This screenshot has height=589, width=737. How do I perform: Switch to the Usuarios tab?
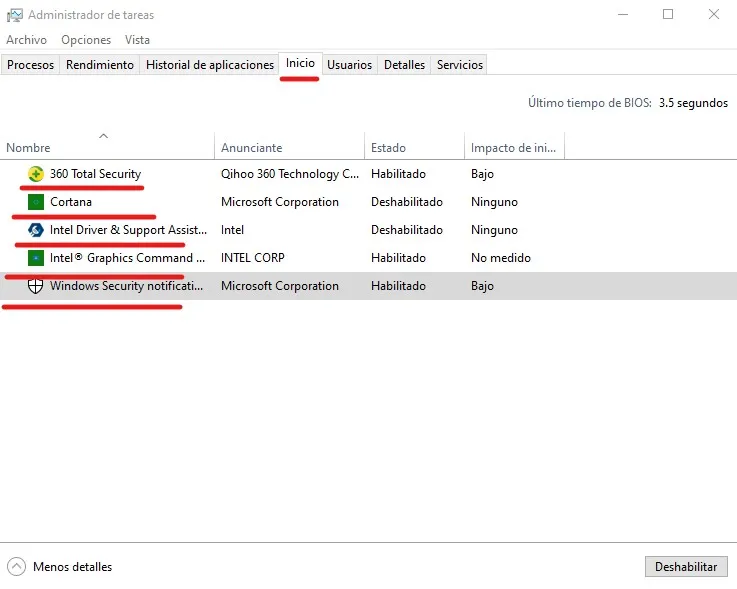[349, 64]
